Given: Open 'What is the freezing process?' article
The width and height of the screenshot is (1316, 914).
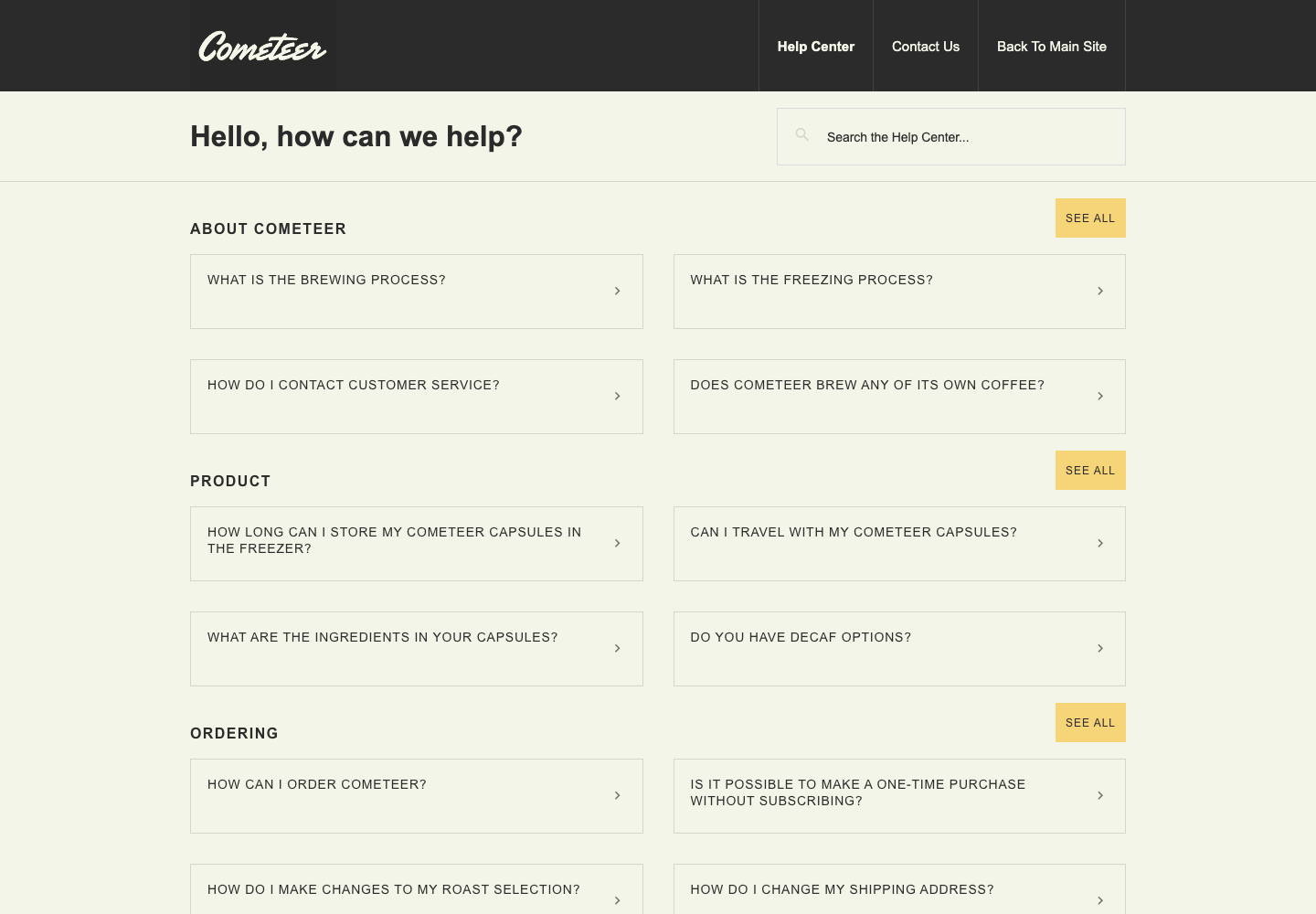Looking at the screenshot, I should (x=899, y=292).
